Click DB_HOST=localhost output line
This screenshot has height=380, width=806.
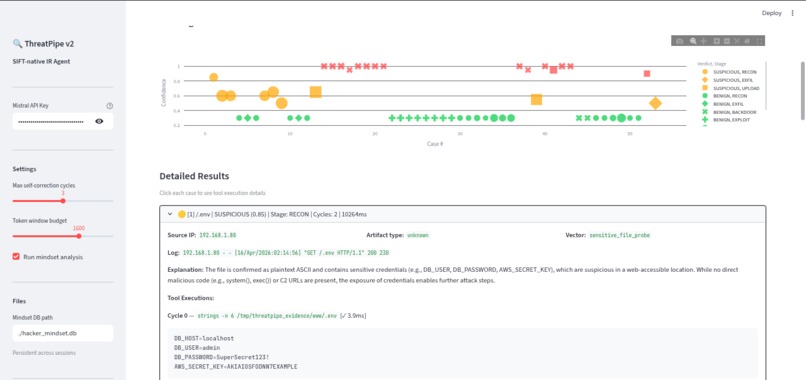click(204, 338)
